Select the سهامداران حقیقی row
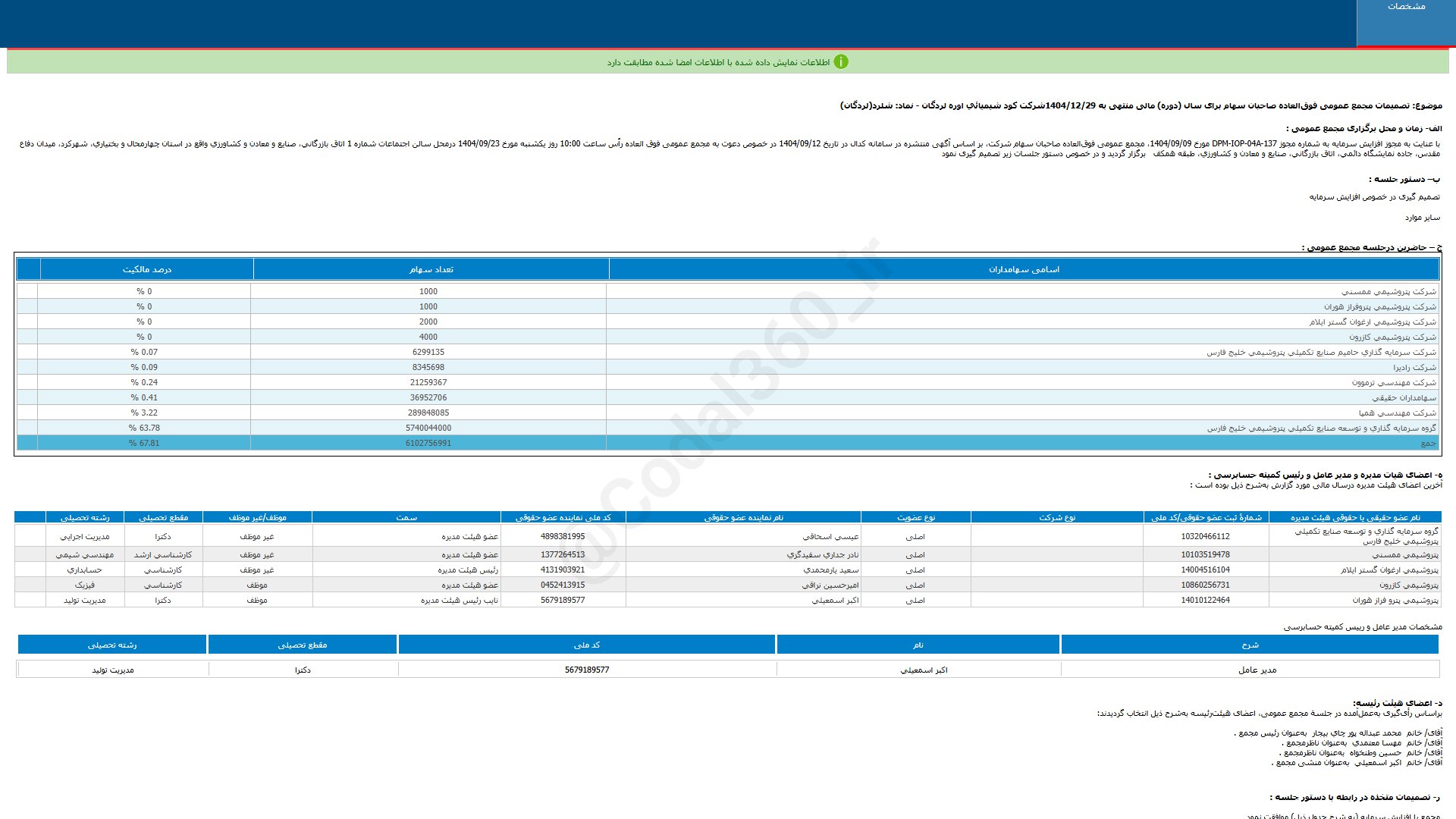 1404,397
